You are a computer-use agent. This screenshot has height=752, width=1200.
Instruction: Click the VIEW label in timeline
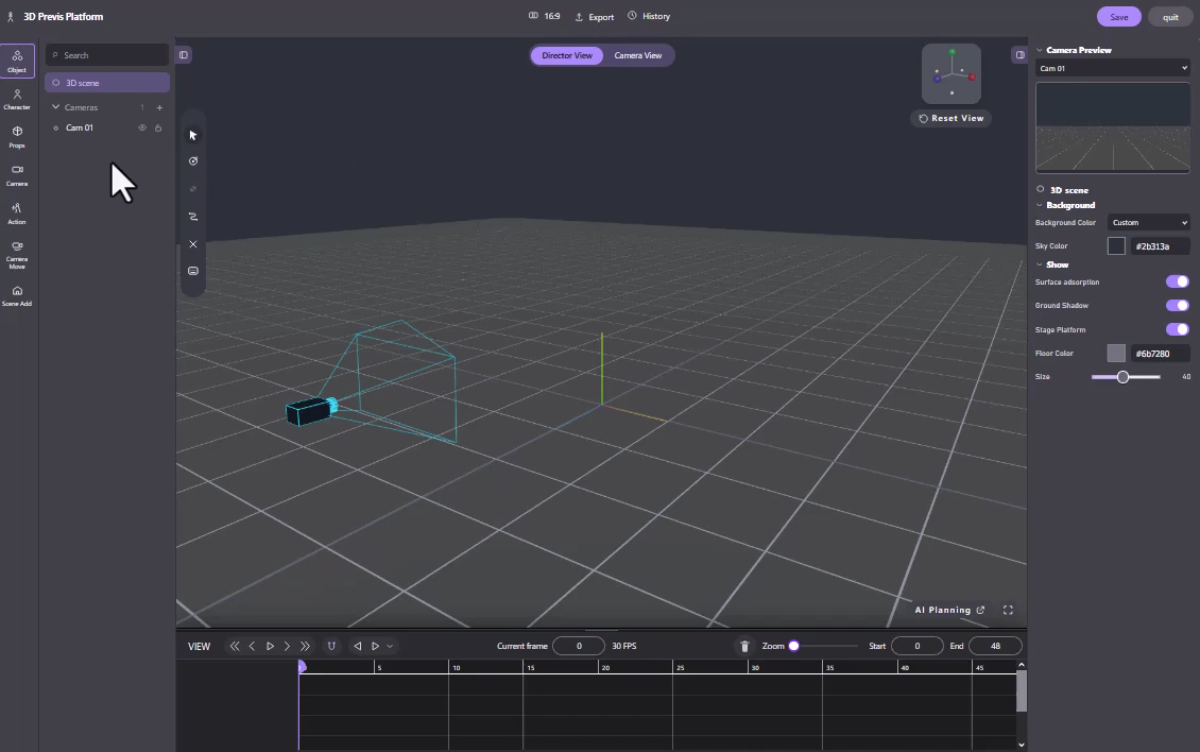pos(199,646)
